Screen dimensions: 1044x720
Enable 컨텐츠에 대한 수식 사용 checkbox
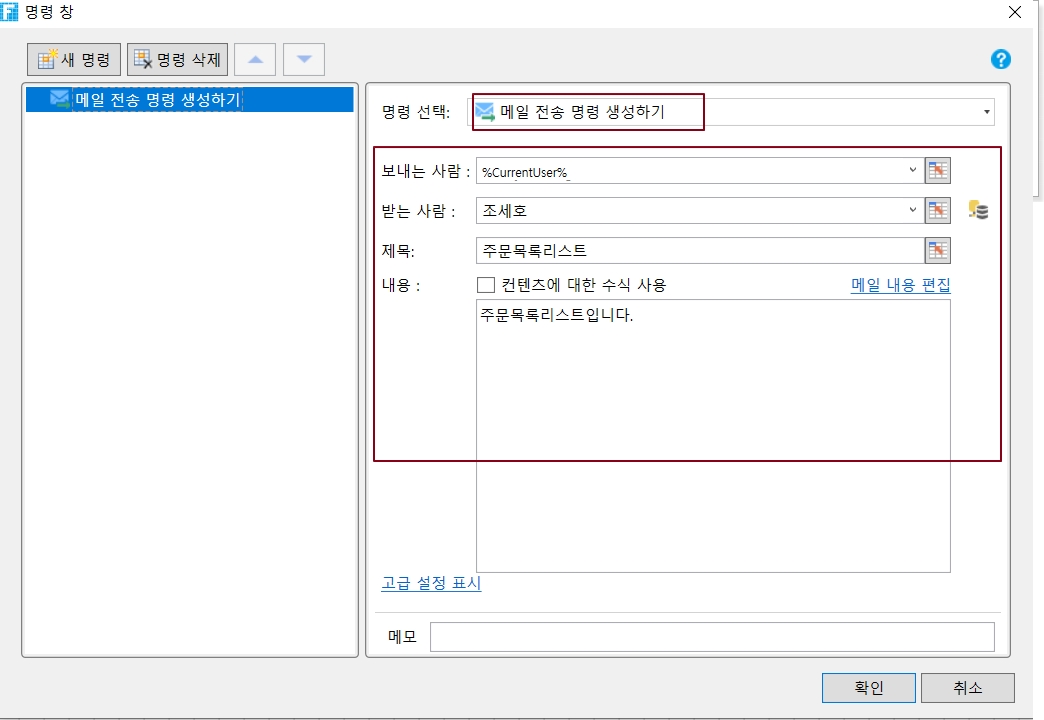pyautogui.click(x=487, y=285)
